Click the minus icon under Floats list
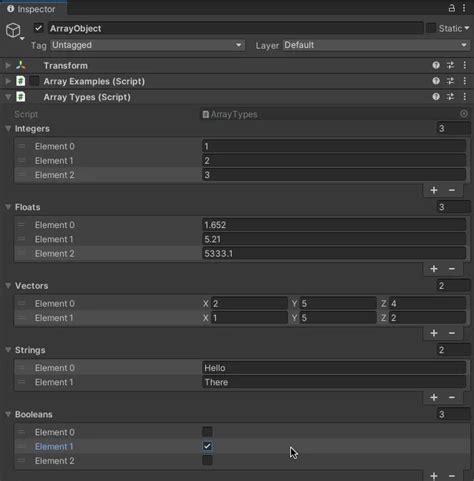 452,269
